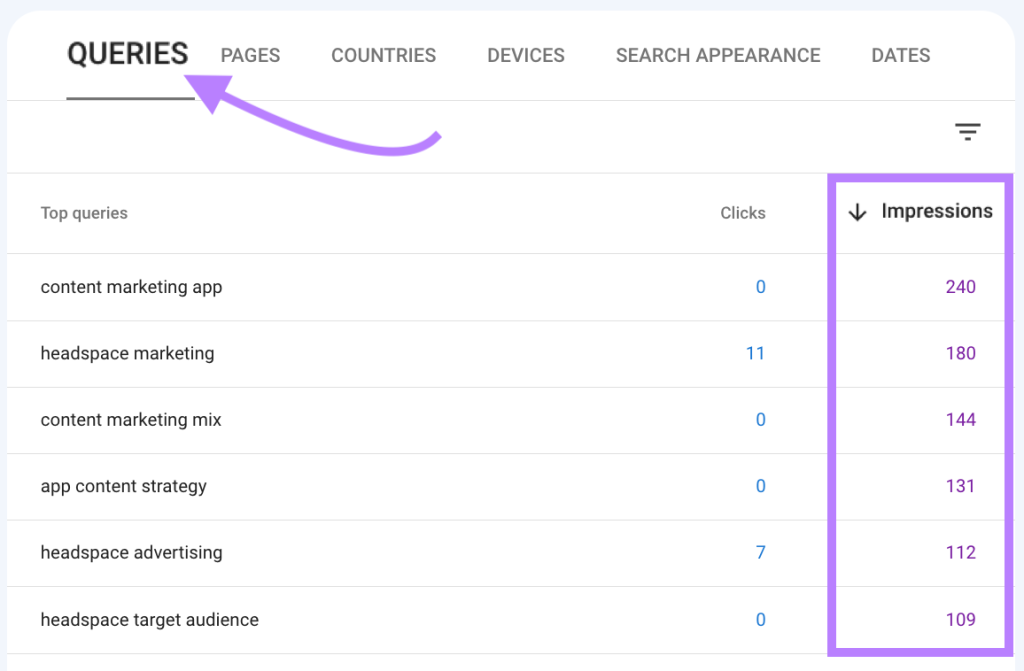
Task: Go to Search Appearance tab
Action: tap(718, 56)
